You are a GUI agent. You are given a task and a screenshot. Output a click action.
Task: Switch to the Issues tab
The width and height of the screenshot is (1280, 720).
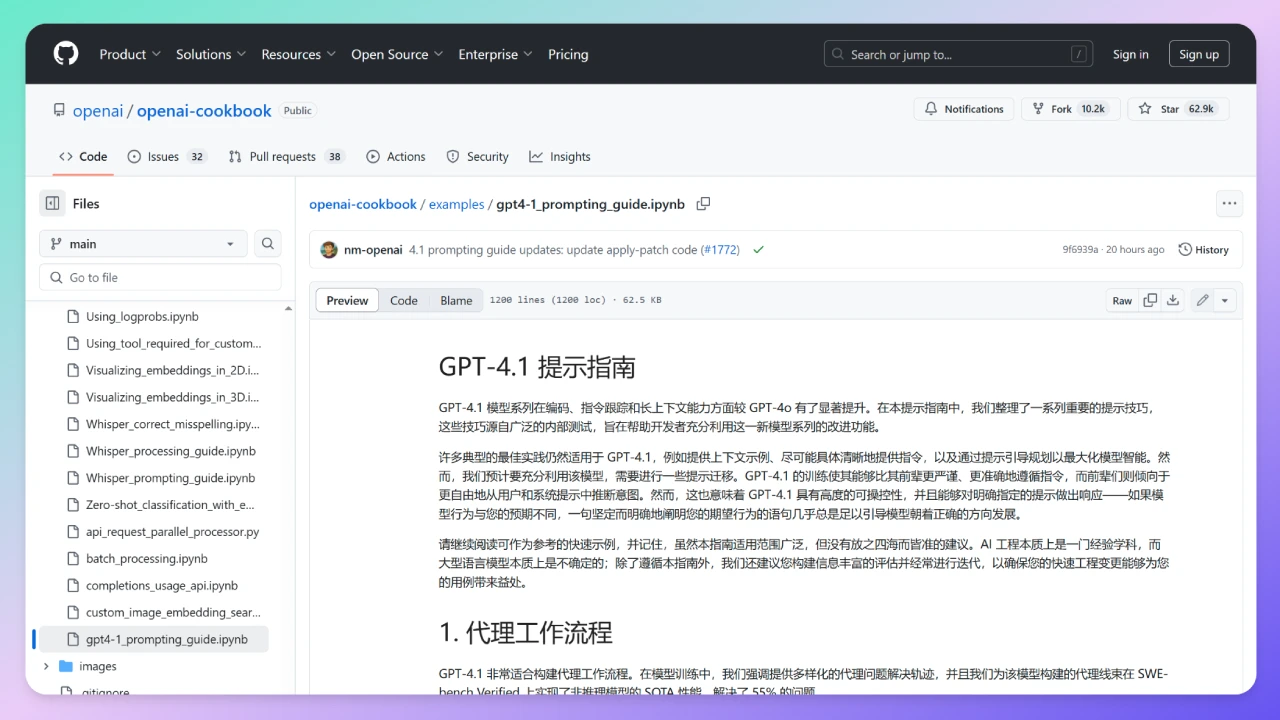166,157
